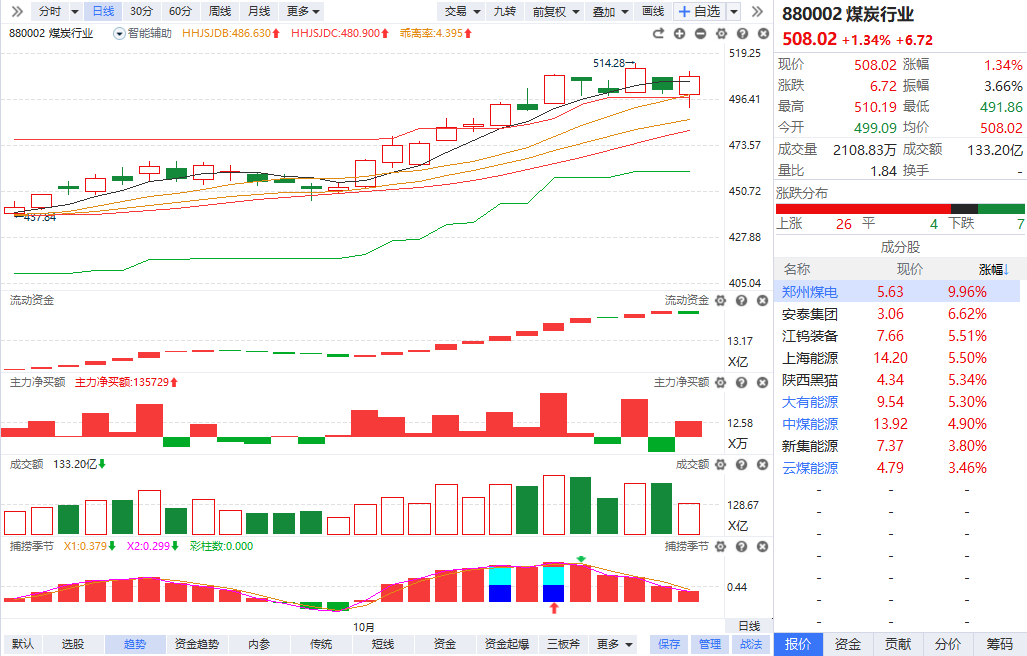This screenshot has height=656, width=1027.
Task: Open the 更多 periods dropdown in the top toolbar
Action: 303,11
